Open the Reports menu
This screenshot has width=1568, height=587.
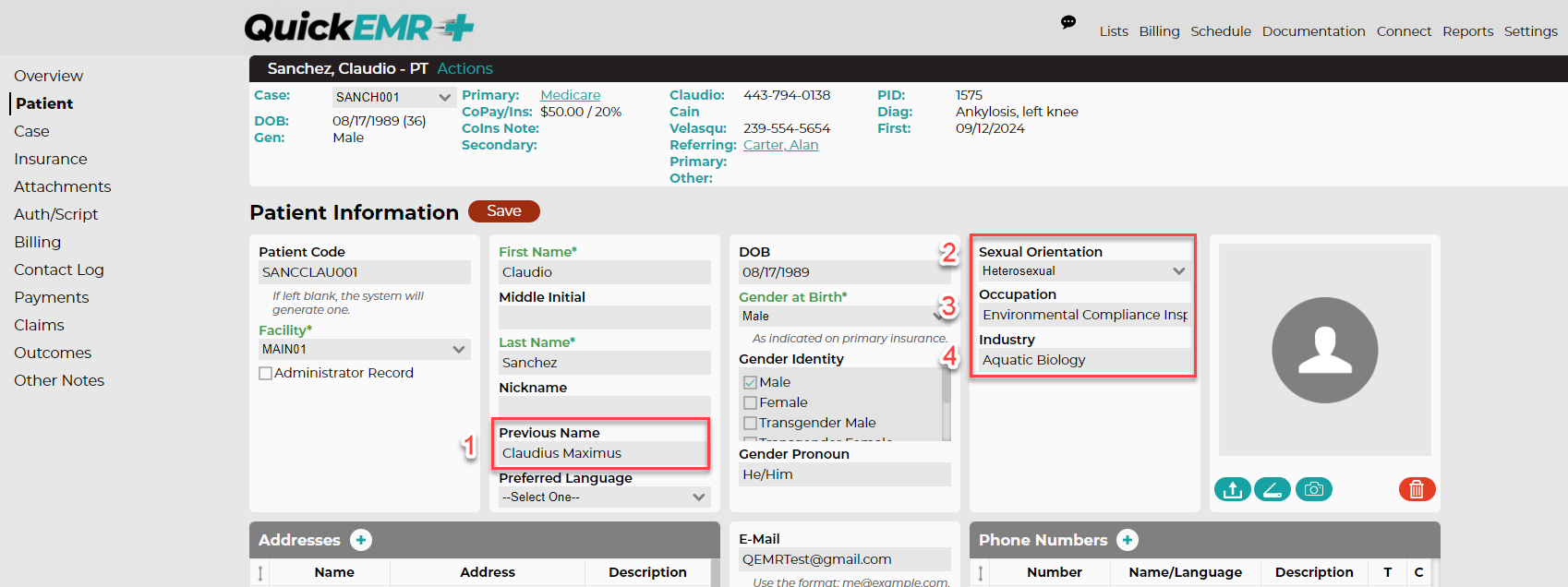(1467, 31)
